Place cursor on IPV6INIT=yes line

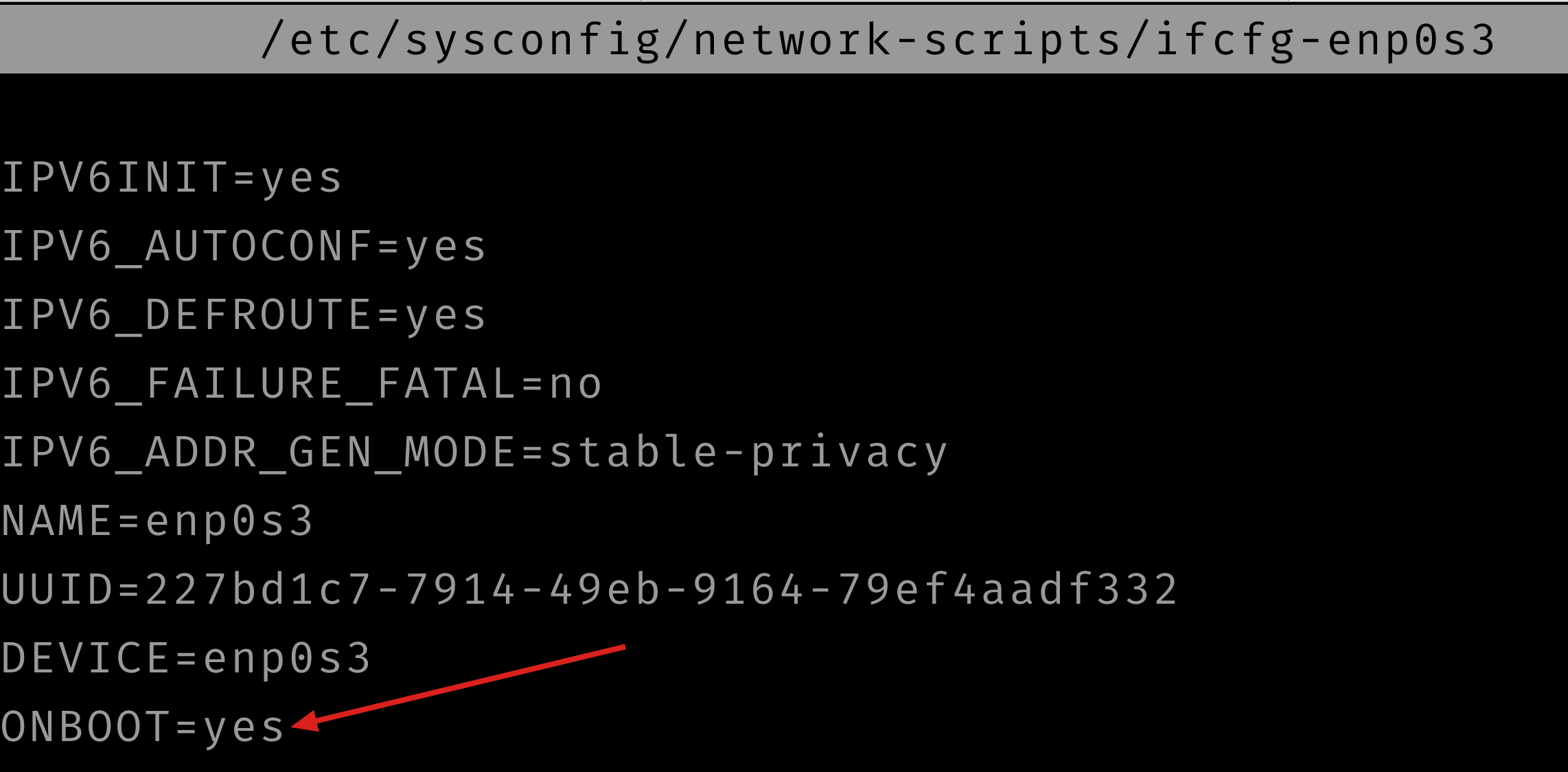pyautogui.click(x=172, y=179)
